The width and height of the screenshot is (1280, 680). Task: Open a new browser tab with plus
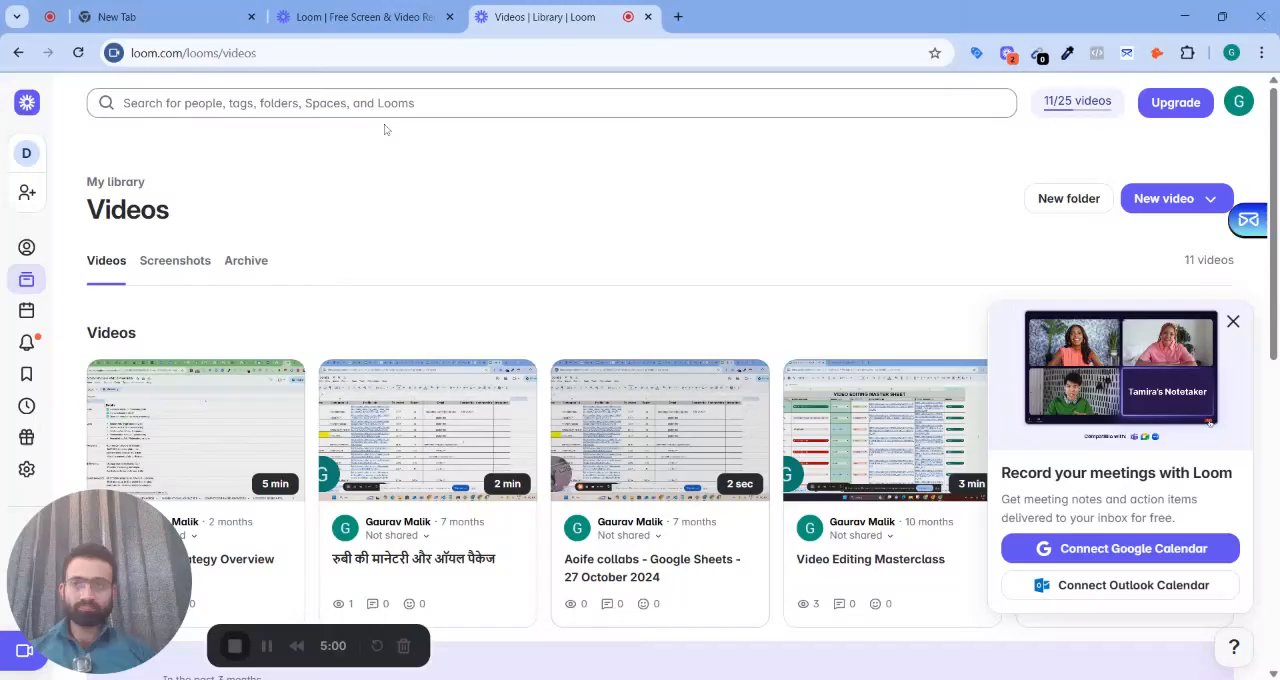[678, 17]
